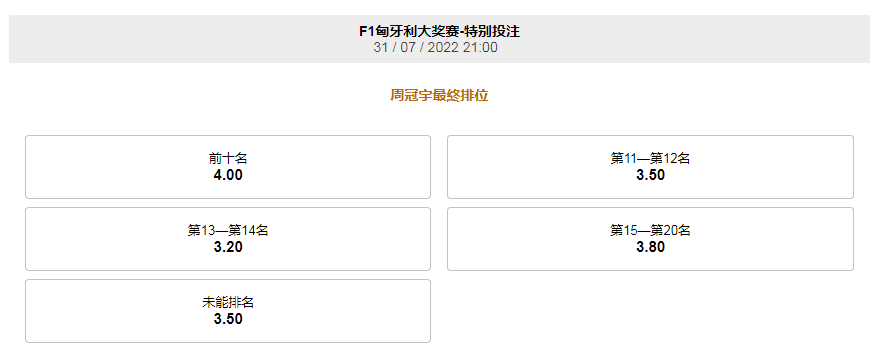881x361 pixels.
Task: Click the 3.50 odds under 未能排名
Action: click(x=228, y=319)
